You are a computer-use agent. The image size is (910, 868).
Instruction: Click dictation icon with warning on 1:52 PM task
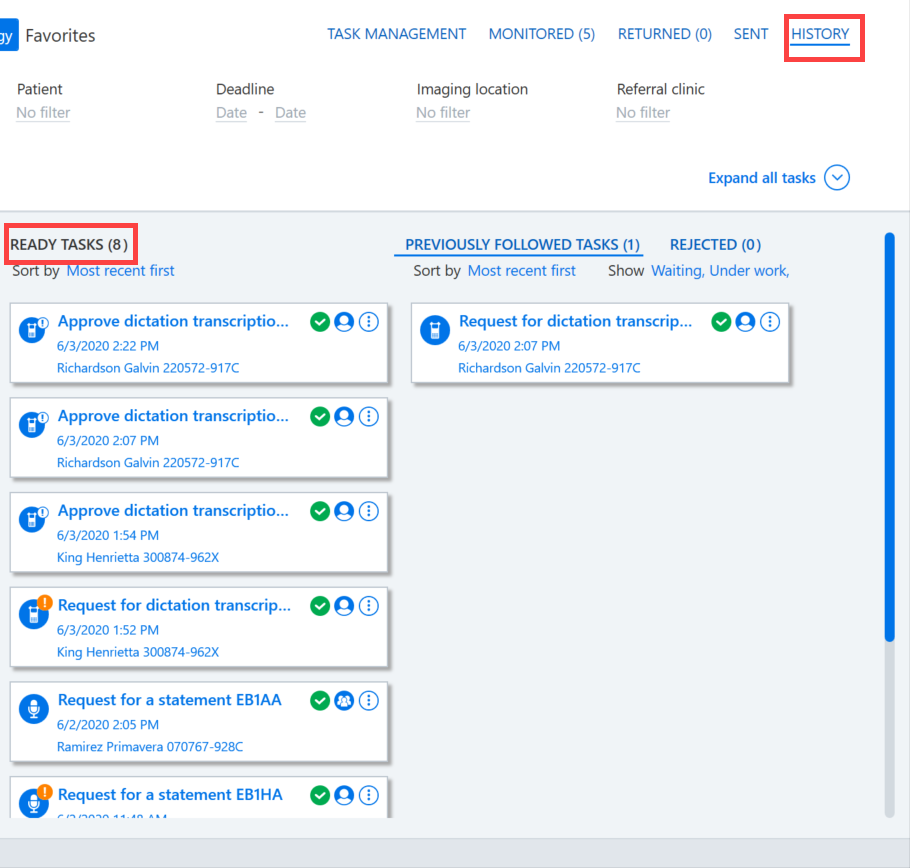pos(34,613)
